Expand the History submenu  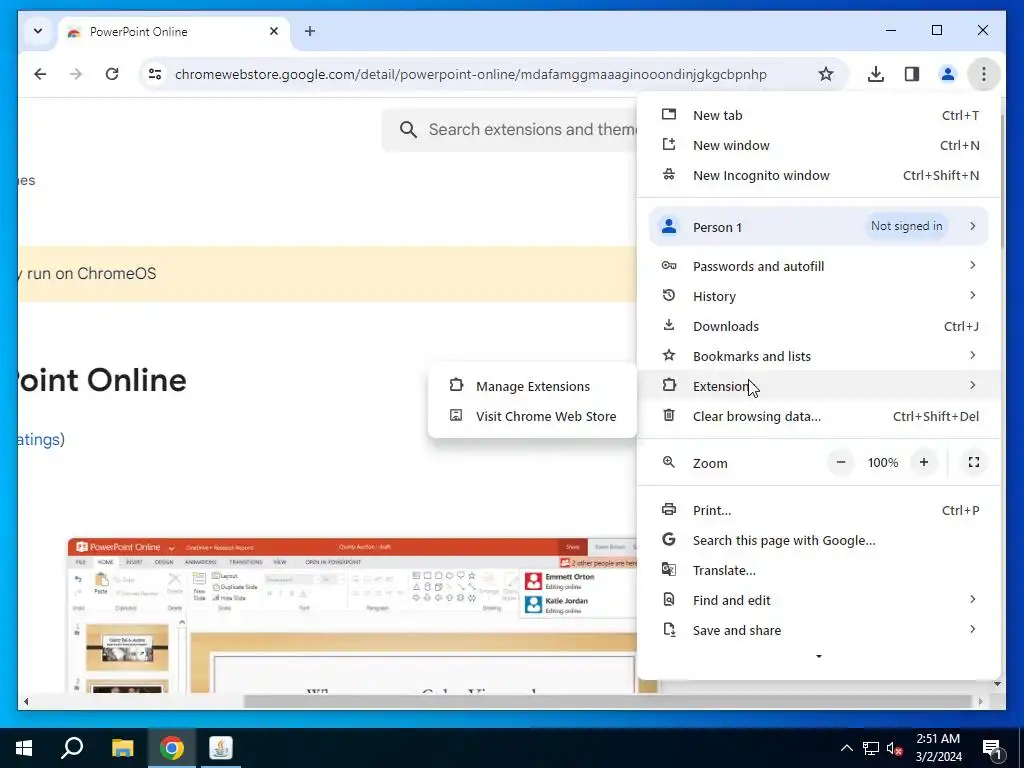[x=819, y=296]
